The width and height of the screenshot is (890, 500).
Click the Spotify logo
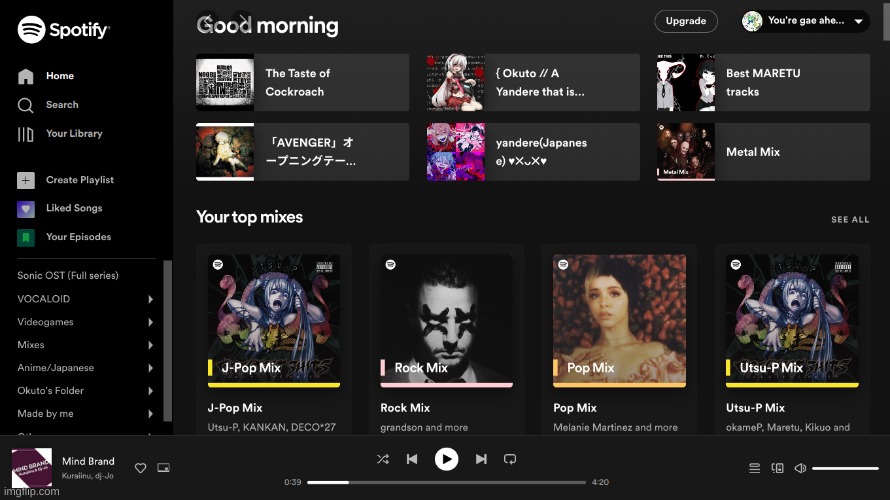tap(64, 30)
